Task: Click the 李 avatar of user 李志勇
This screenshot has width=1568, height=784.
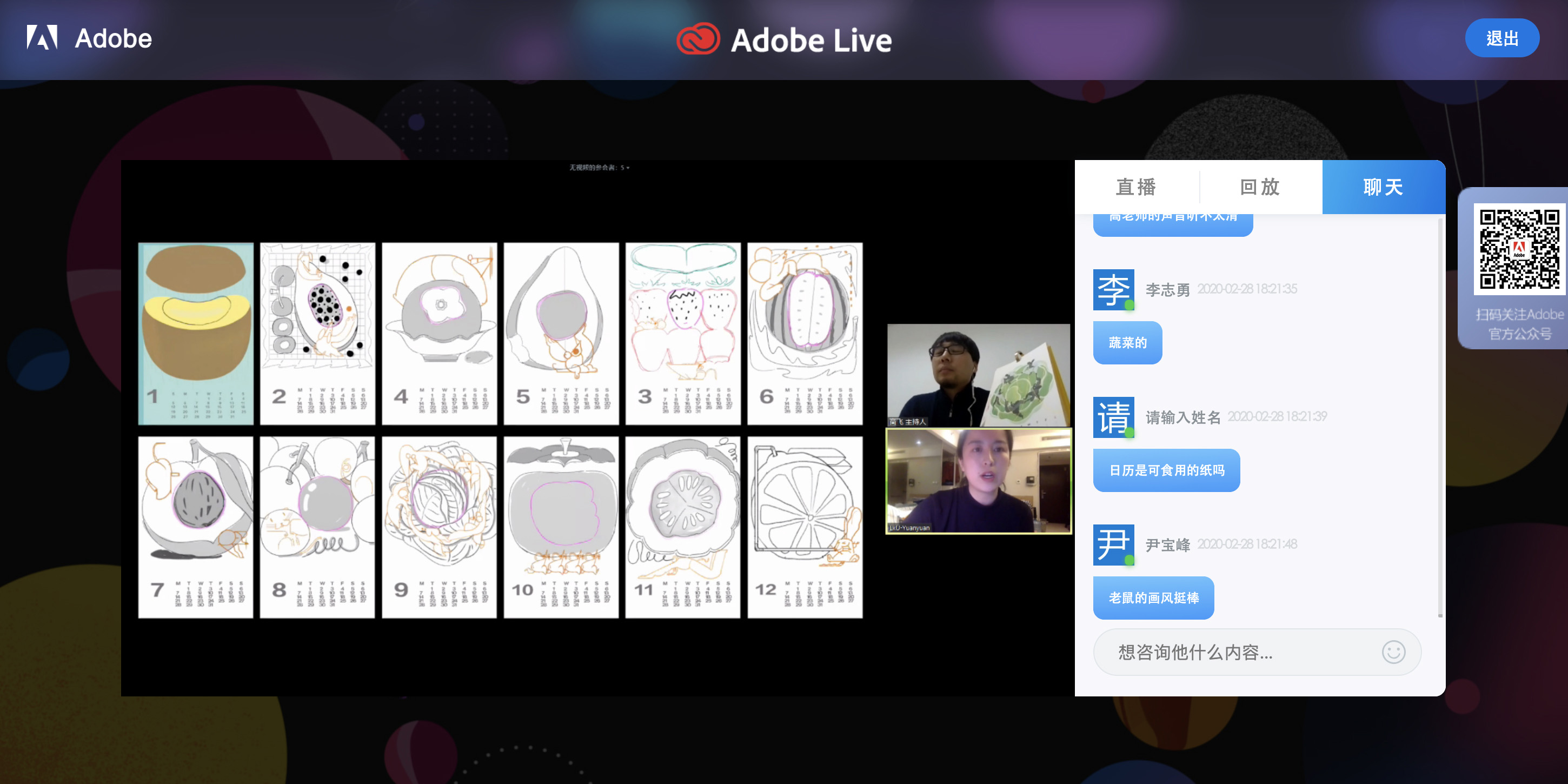Action: pos(1113,290)
